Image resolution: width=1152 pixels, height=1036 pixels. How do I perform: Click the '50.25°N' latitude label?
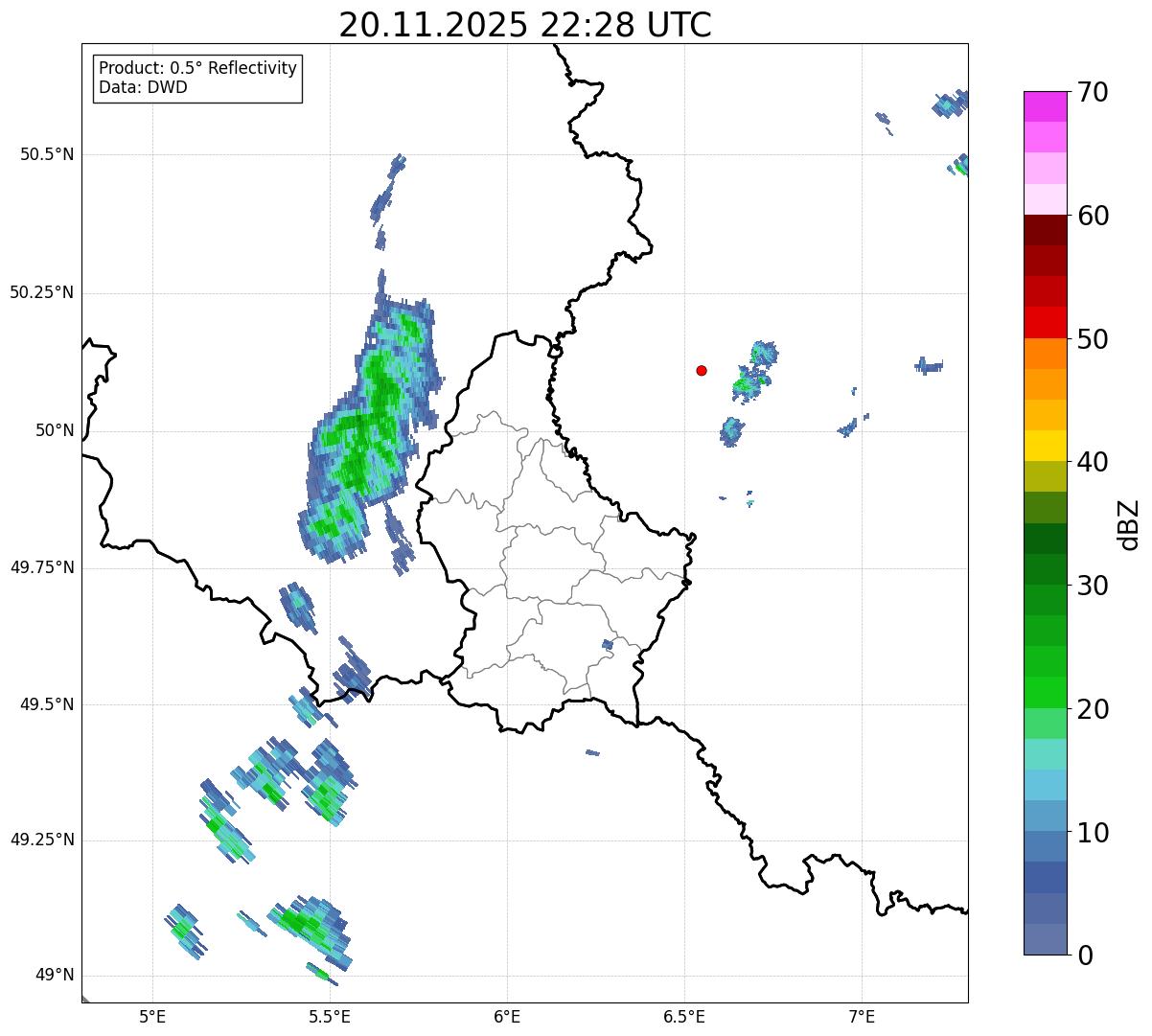pos(41,292)
